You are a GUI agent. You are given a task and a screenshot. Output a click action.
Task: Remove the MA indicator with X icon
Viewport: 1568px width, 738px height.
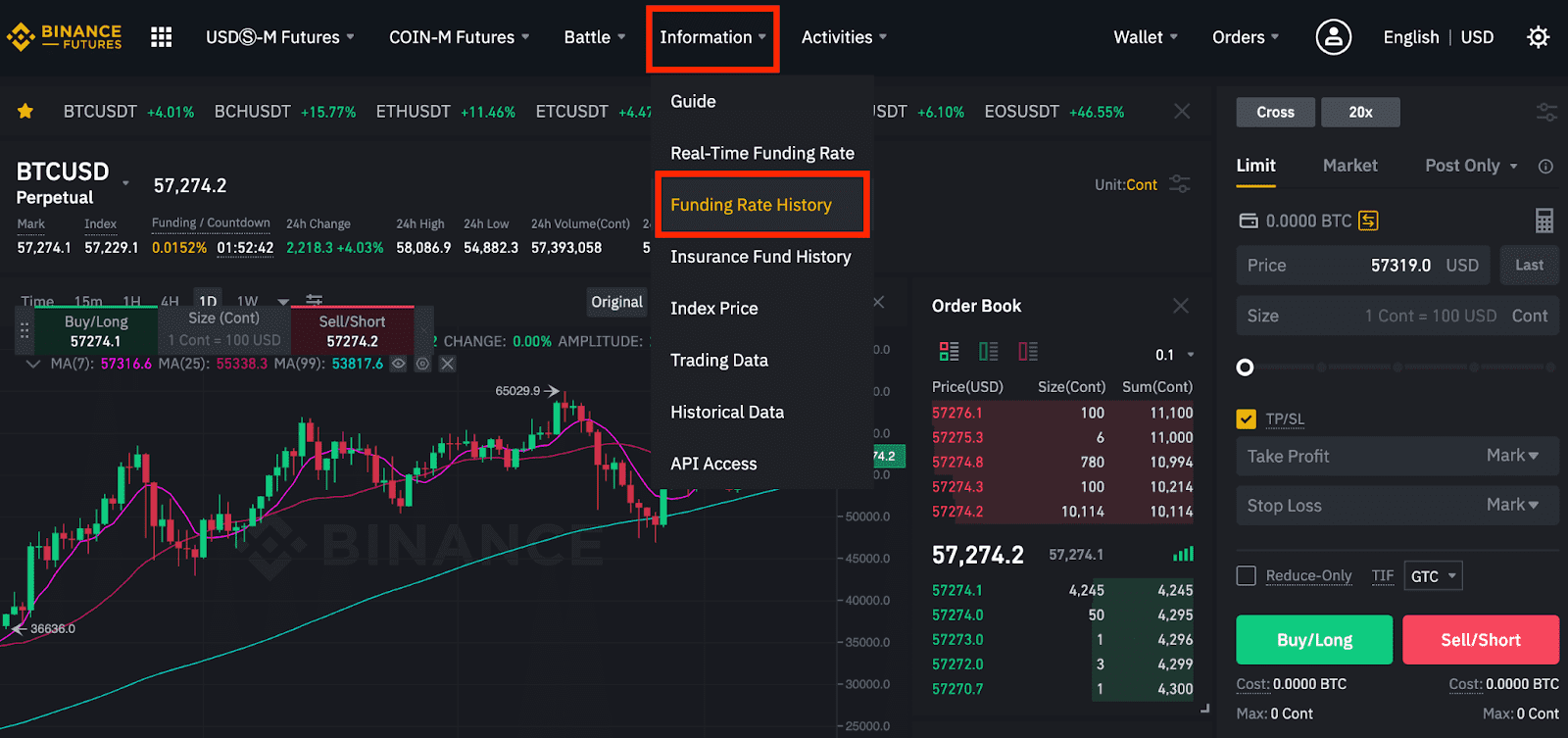coord(447,364)
